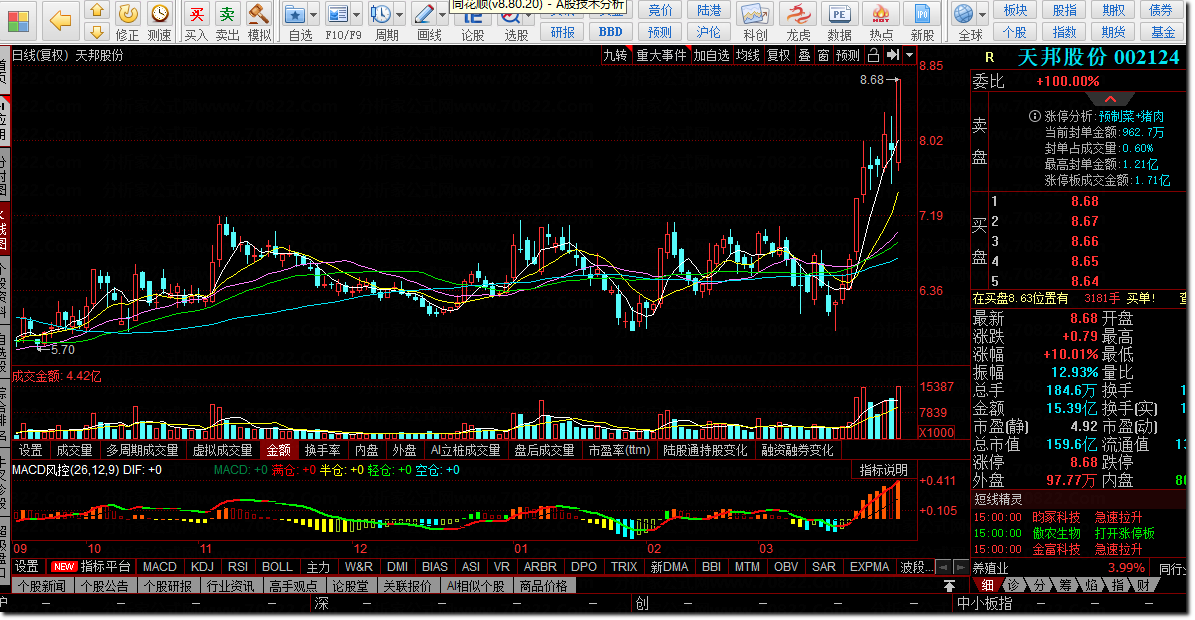Toggle 重大事件 markers on chart
The width and height of the screenshot is (1195, 620).
662,55
